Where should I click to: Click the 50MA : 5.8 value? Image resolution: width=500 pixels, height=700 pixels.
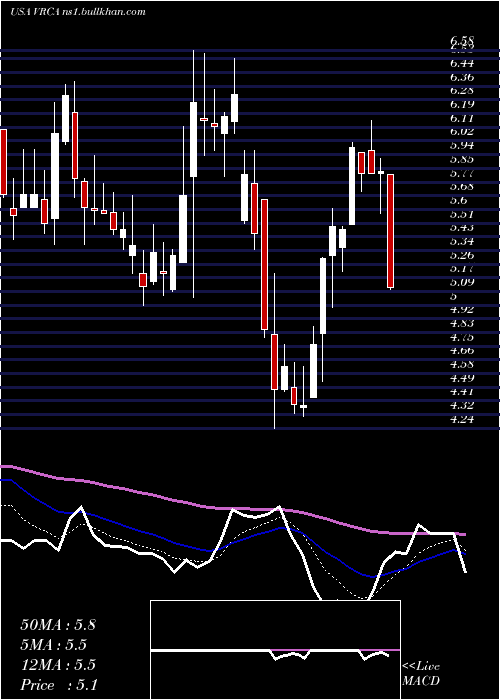[58, 625]
